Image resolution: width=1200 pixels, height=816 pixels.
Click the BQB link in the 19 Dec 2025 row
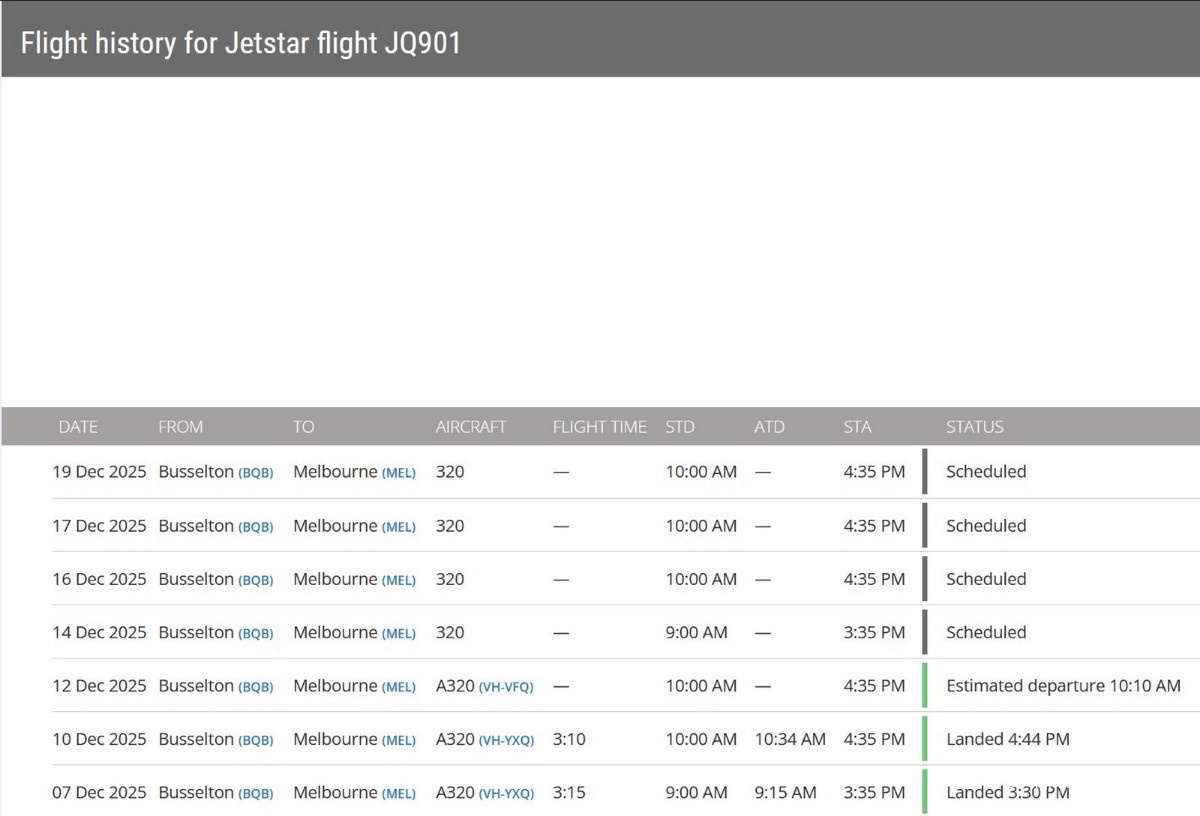point(256,473)
